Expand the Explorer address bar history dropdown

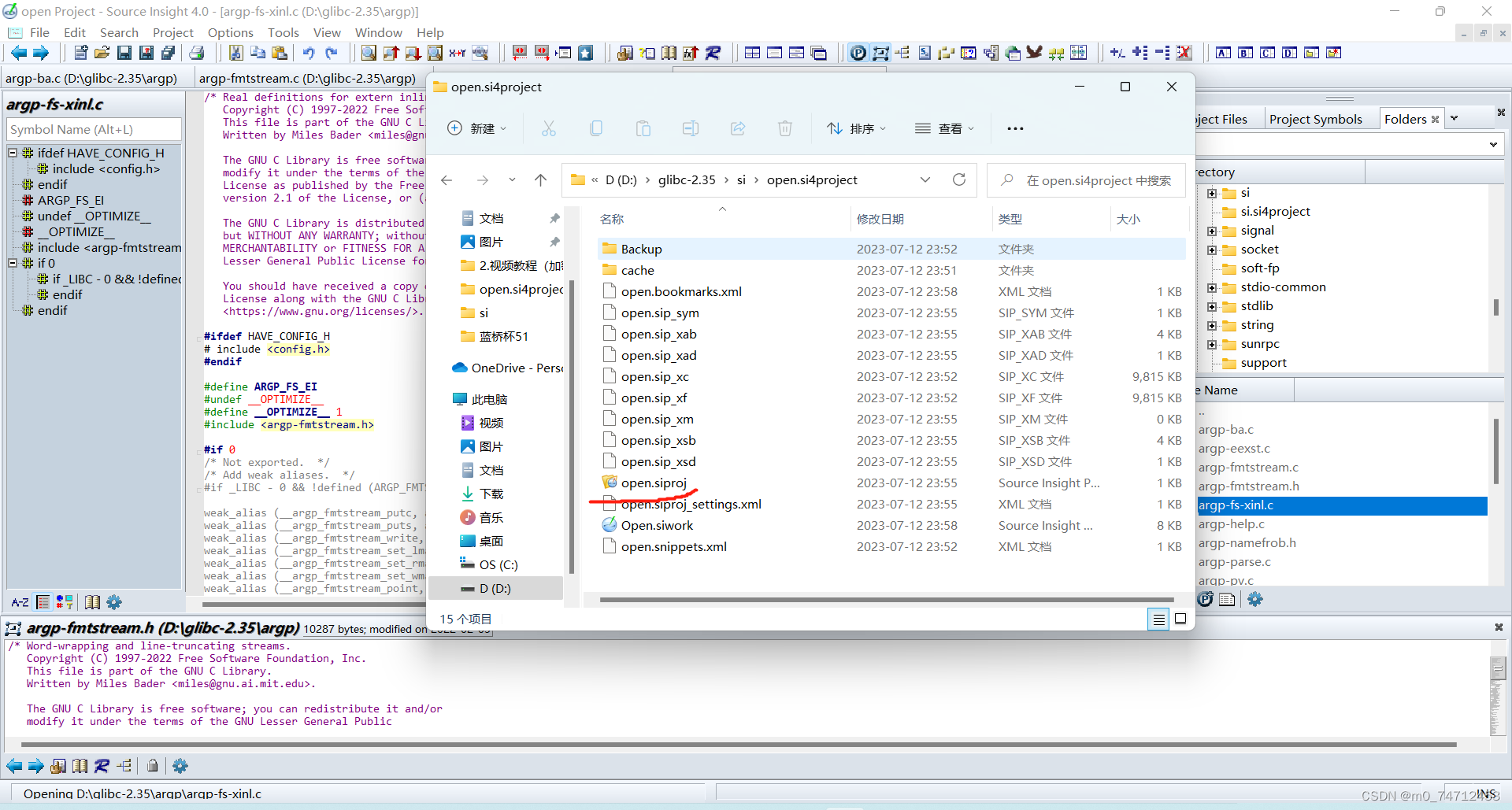click(x=925, y=179)
